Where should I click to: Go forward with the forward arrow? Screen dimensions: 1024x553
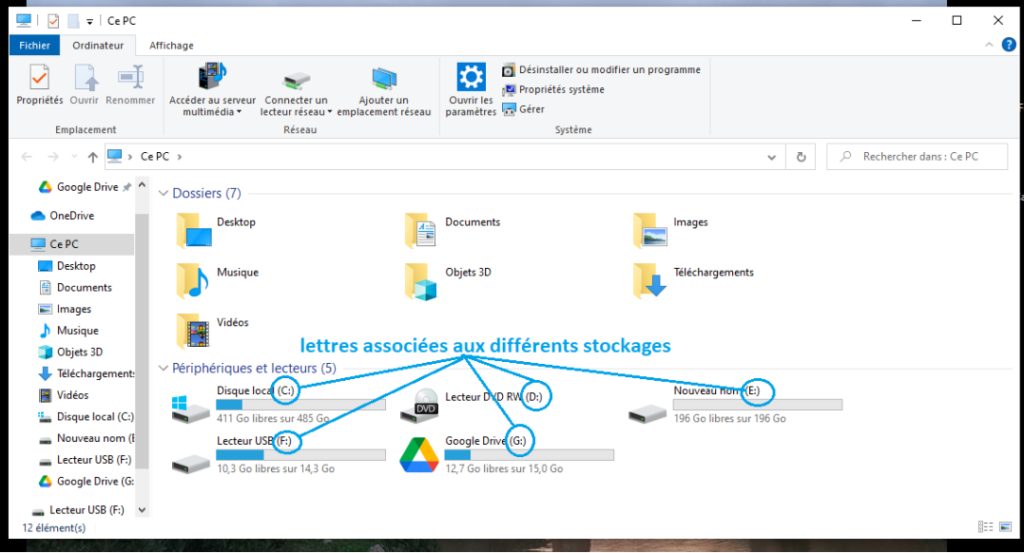[x=53, y=157]
